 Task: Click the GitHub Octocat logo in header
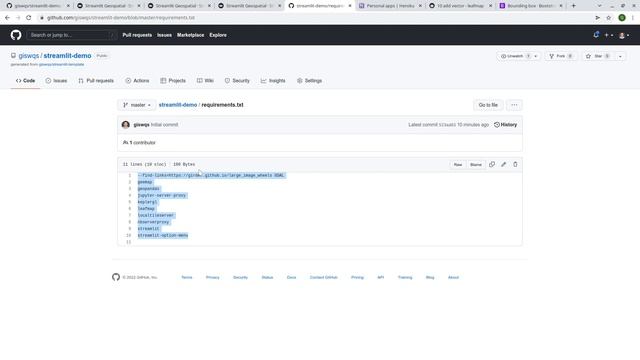pyautogui.click(x=16, y=35)
